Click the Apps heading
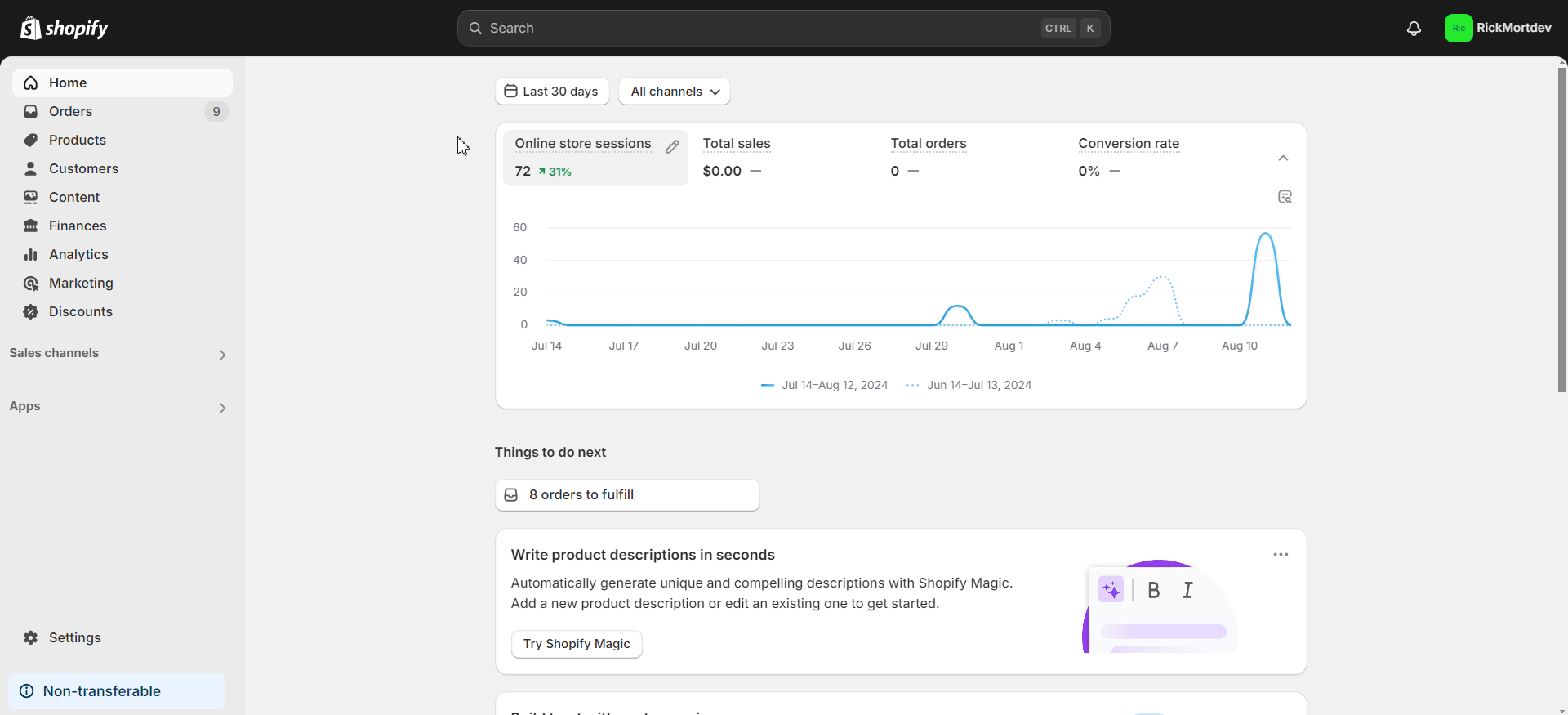Image resolution: width=1568 pixels, height=715 pixels. pos(24,406)
